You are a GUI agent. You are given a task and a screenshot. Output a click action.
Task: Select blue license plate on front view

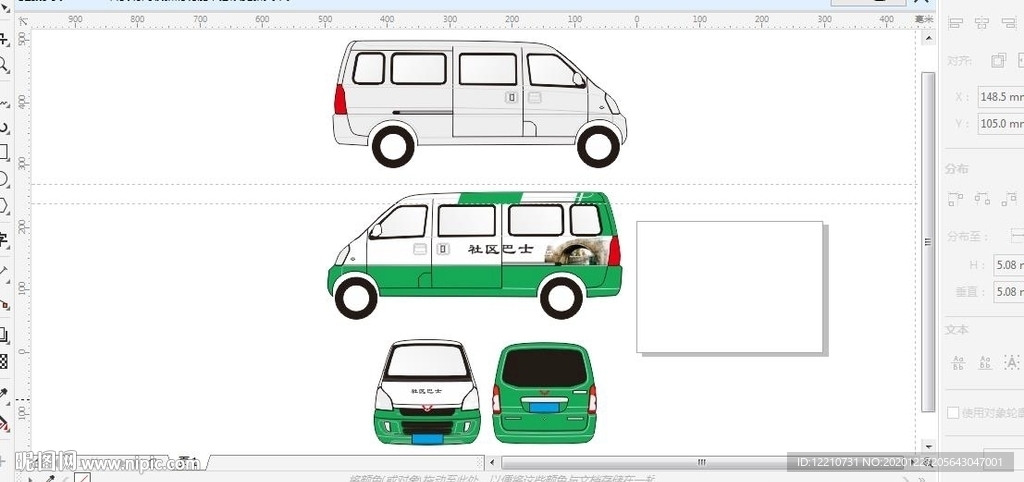pos(427,439)
